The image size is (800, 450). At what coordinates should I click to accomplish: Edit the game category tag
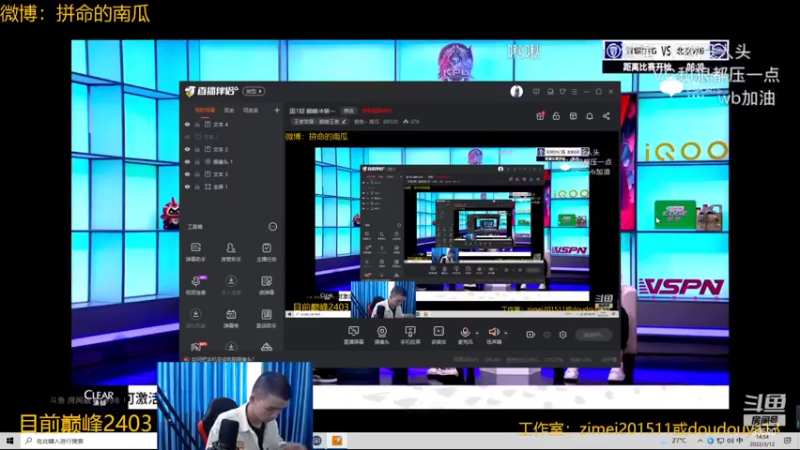[319, 122]
